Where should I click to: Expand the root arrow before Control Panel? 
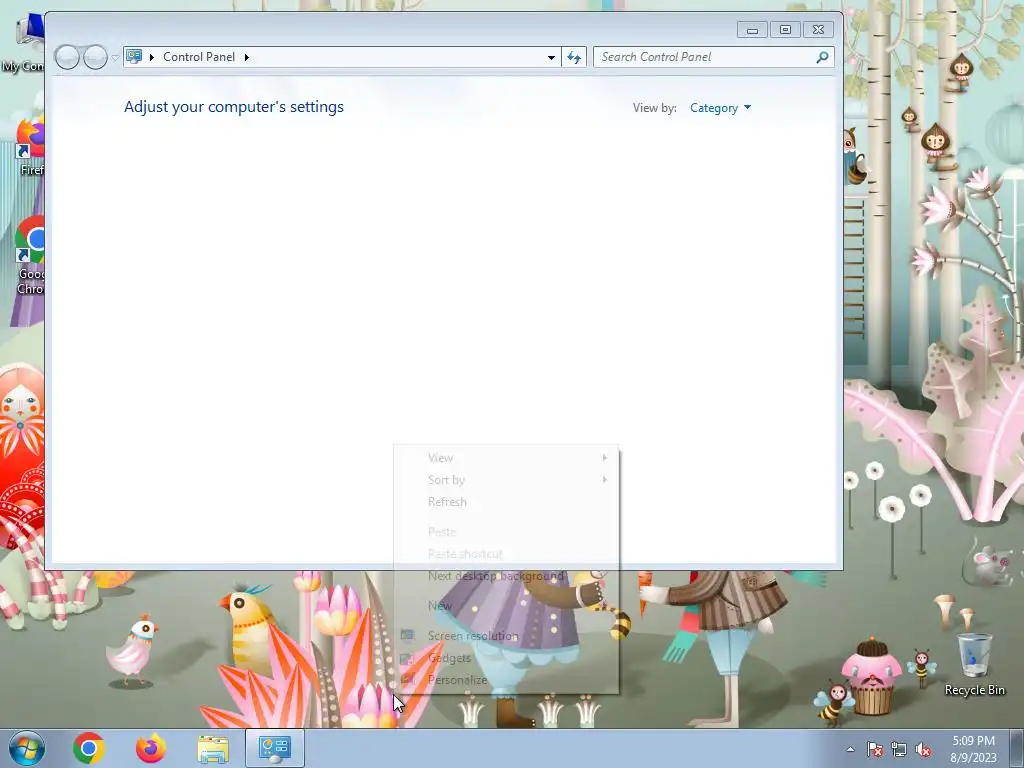[152, 57]
